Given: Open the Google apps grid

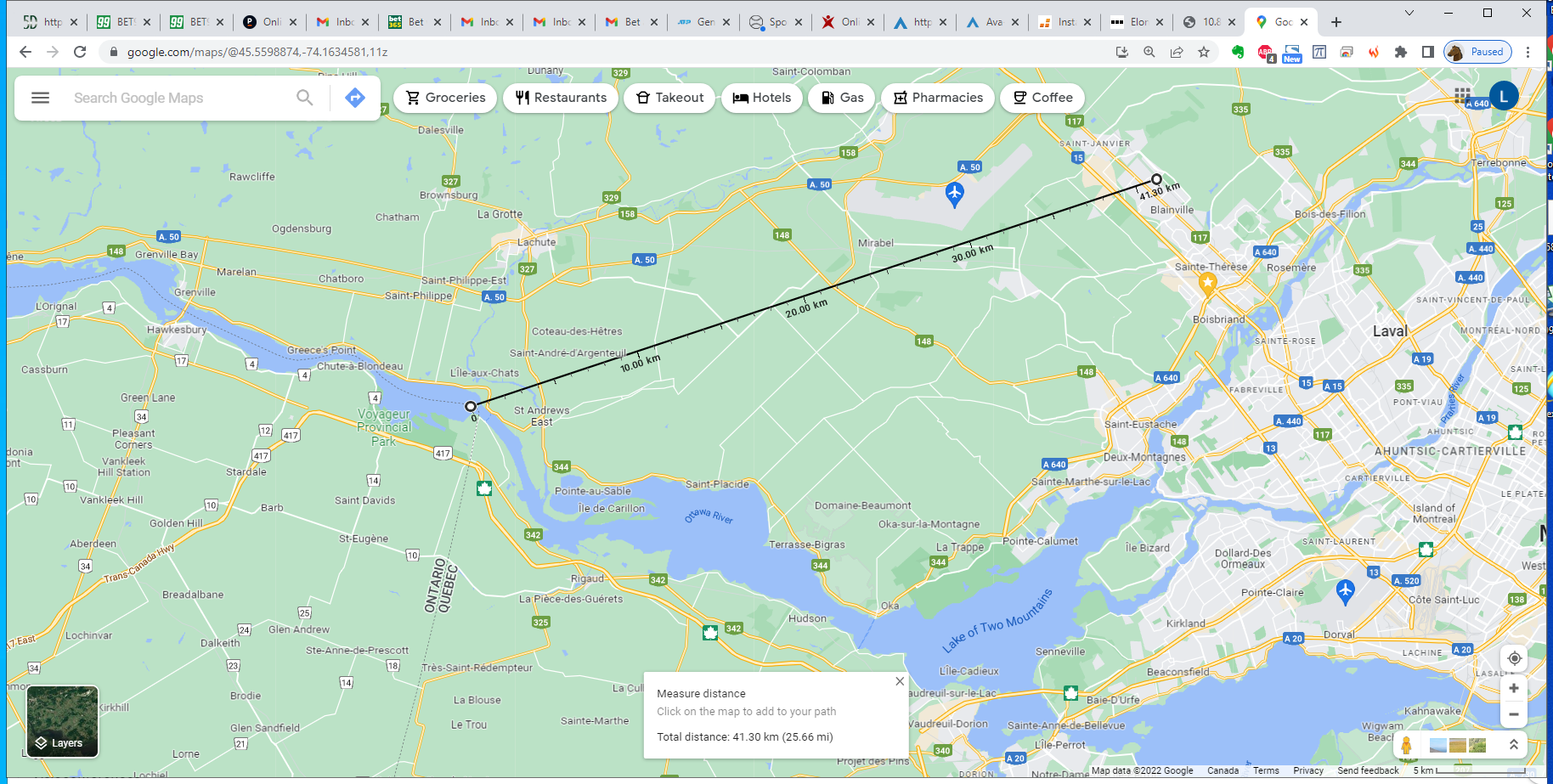Looking at the screenshot, I should tap(1462, 95).
